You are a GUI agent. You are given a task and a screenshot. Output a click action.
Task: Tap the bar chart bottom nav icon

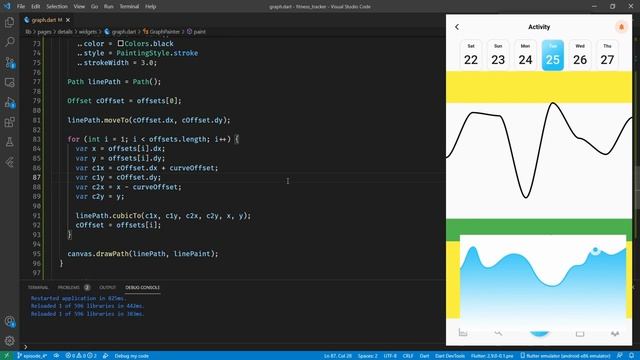[462, 333]
